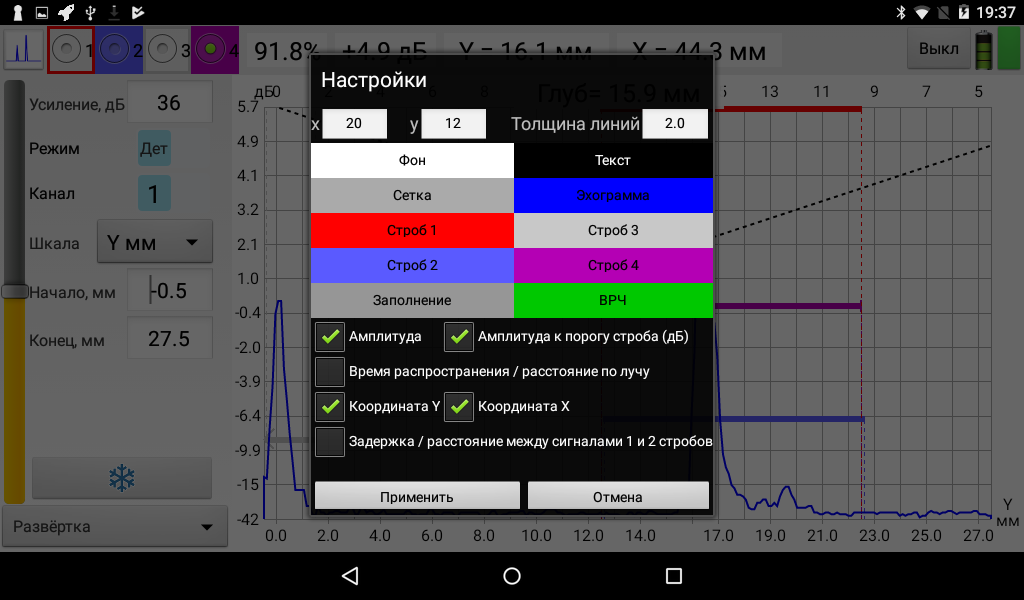The width and height of the screenshot is (1024, 600).
Task: Edit Начало мм value -0.5 field
Action: tap(169, 290)
